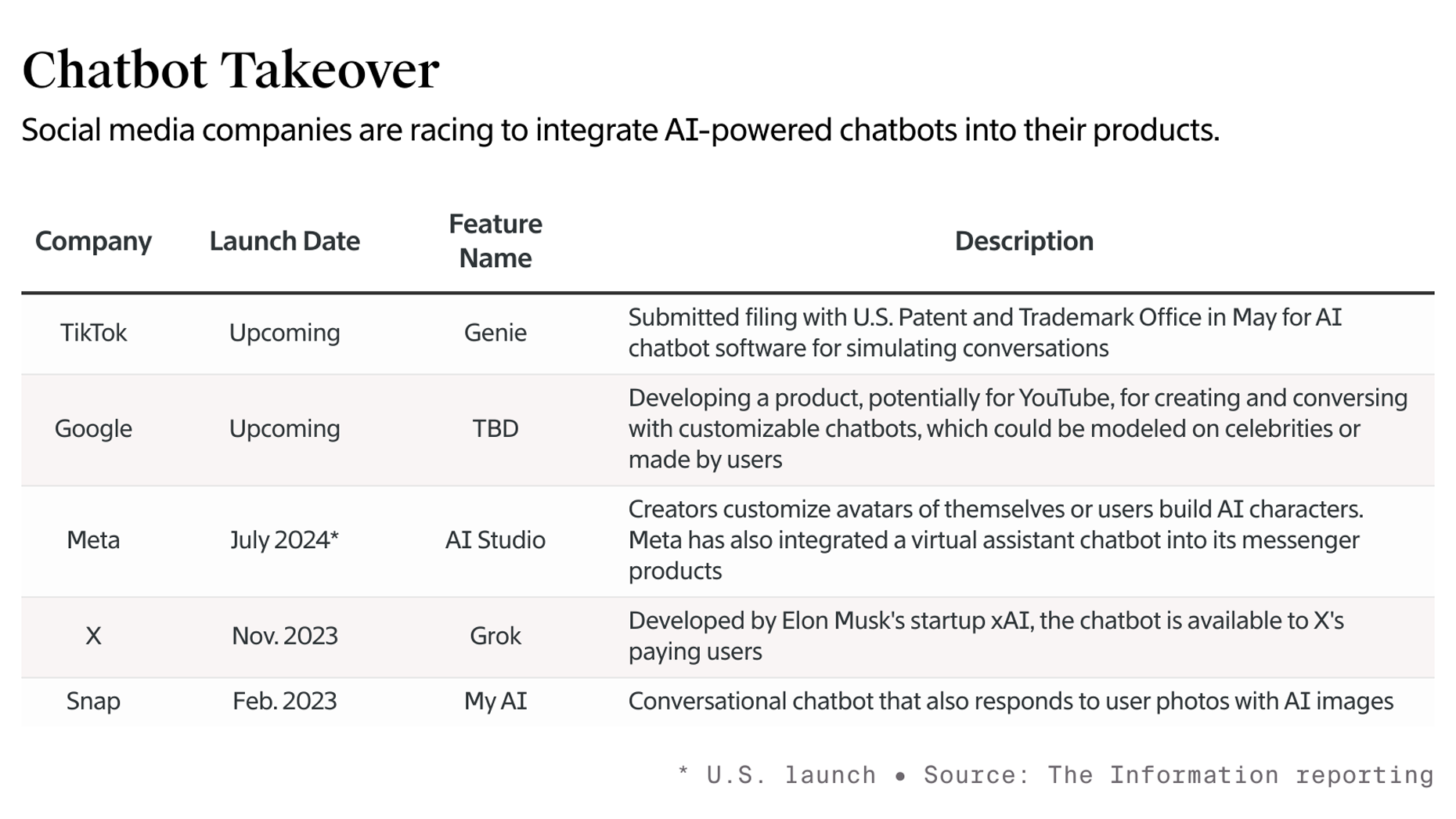This screenshot has width=1456, height=819.
Task: Click the subtitle about social media companies
Action: (620, 130)
